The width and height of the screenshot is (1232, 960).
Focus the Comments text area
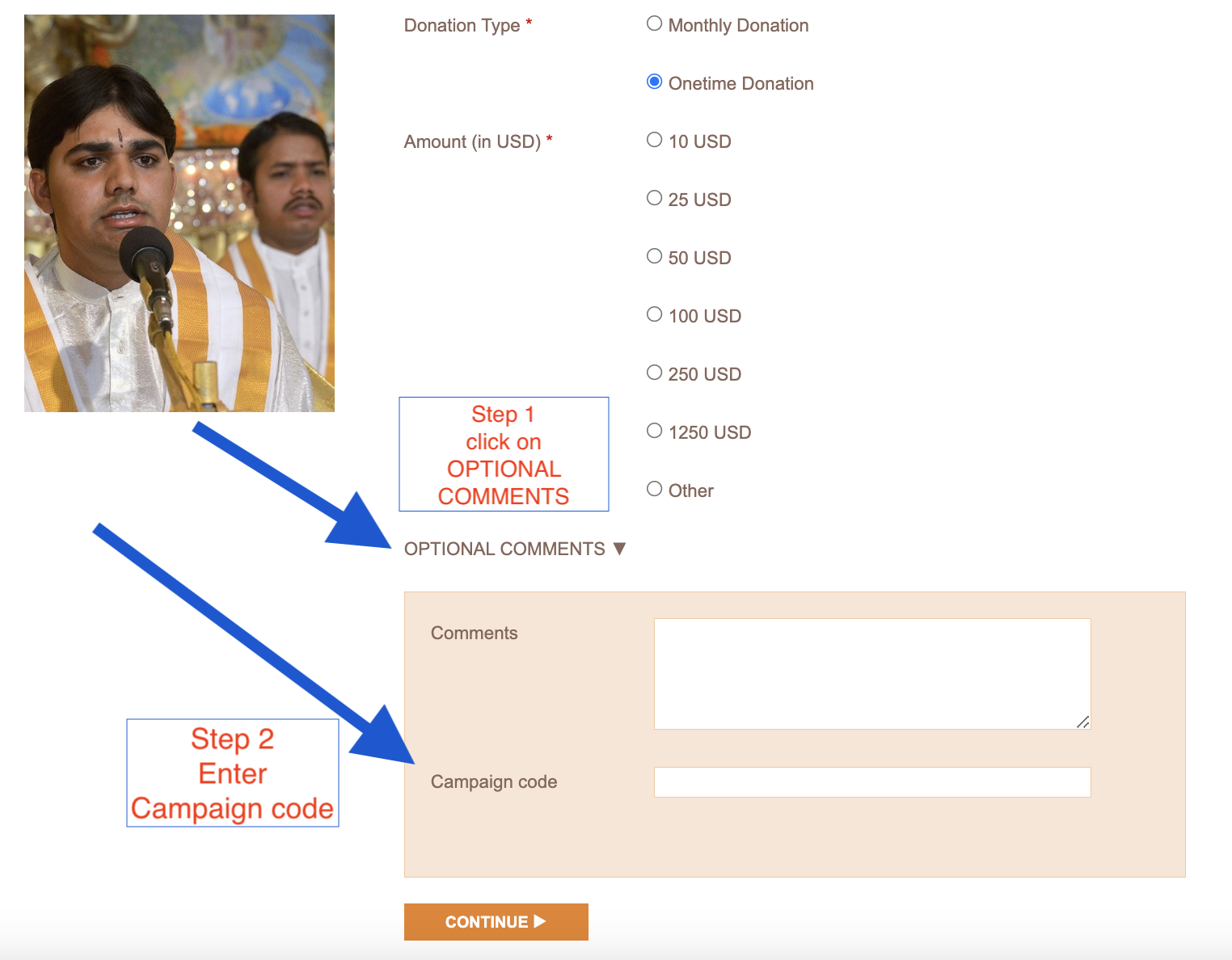872,674
